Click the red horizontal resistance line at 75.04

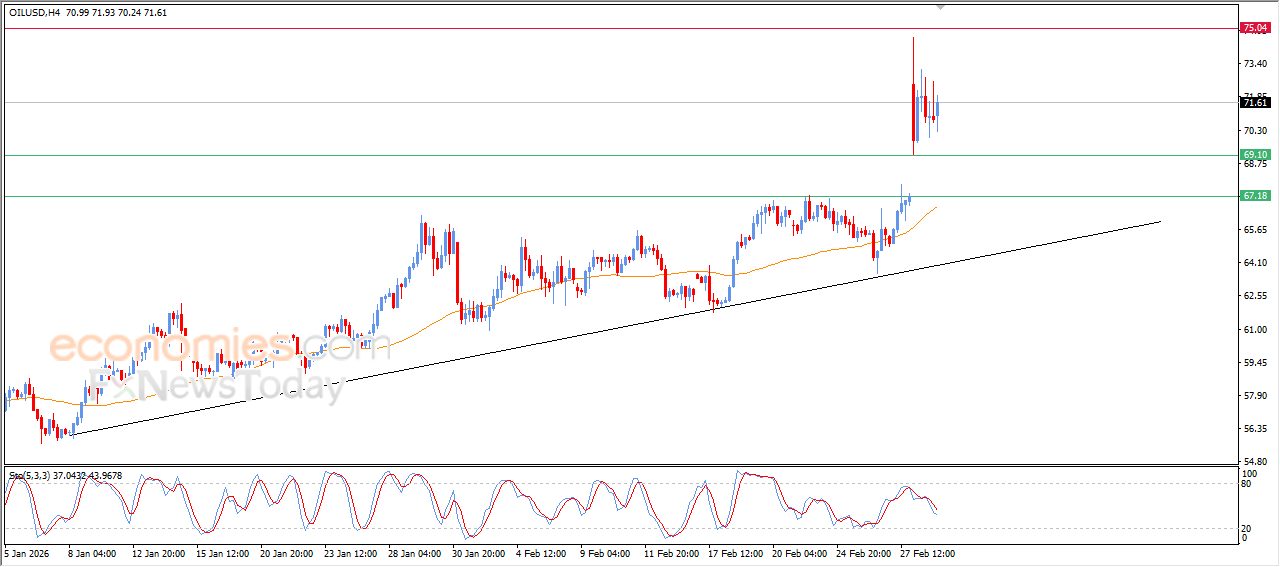[x=500, y=28]
